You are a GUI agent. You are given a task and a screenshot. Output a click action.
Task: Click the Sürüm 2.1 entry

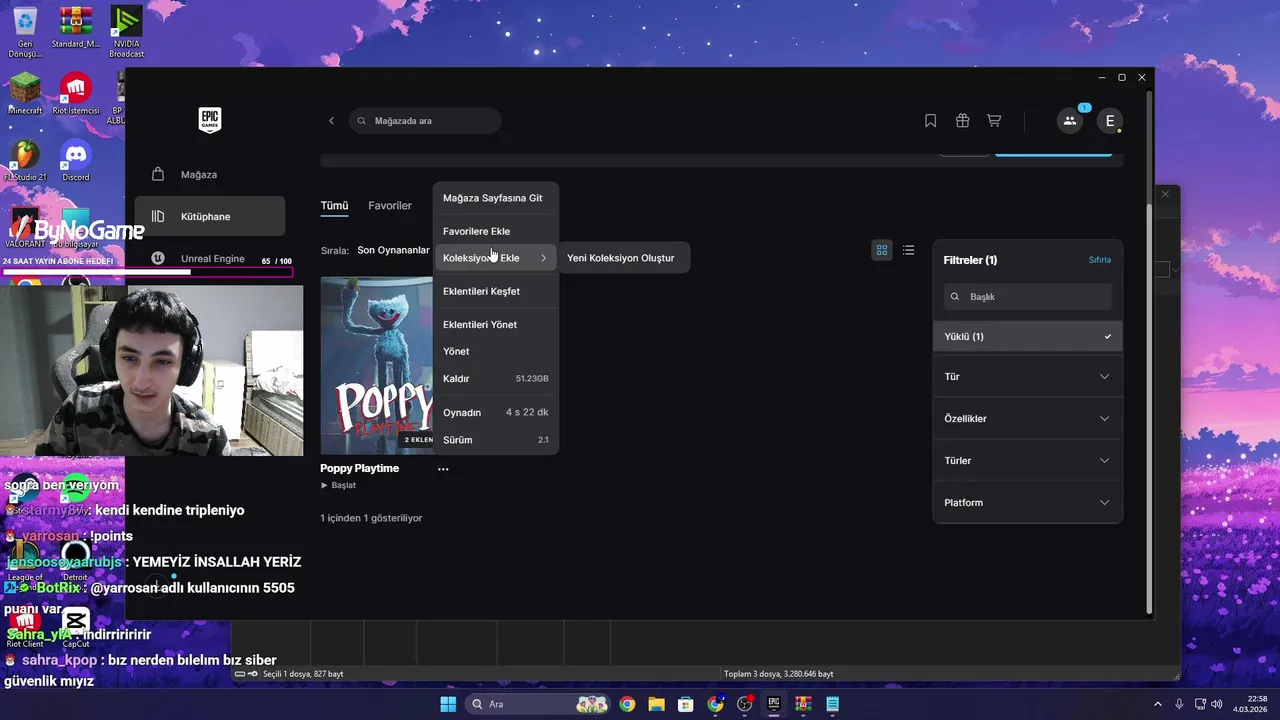point(496,440)
